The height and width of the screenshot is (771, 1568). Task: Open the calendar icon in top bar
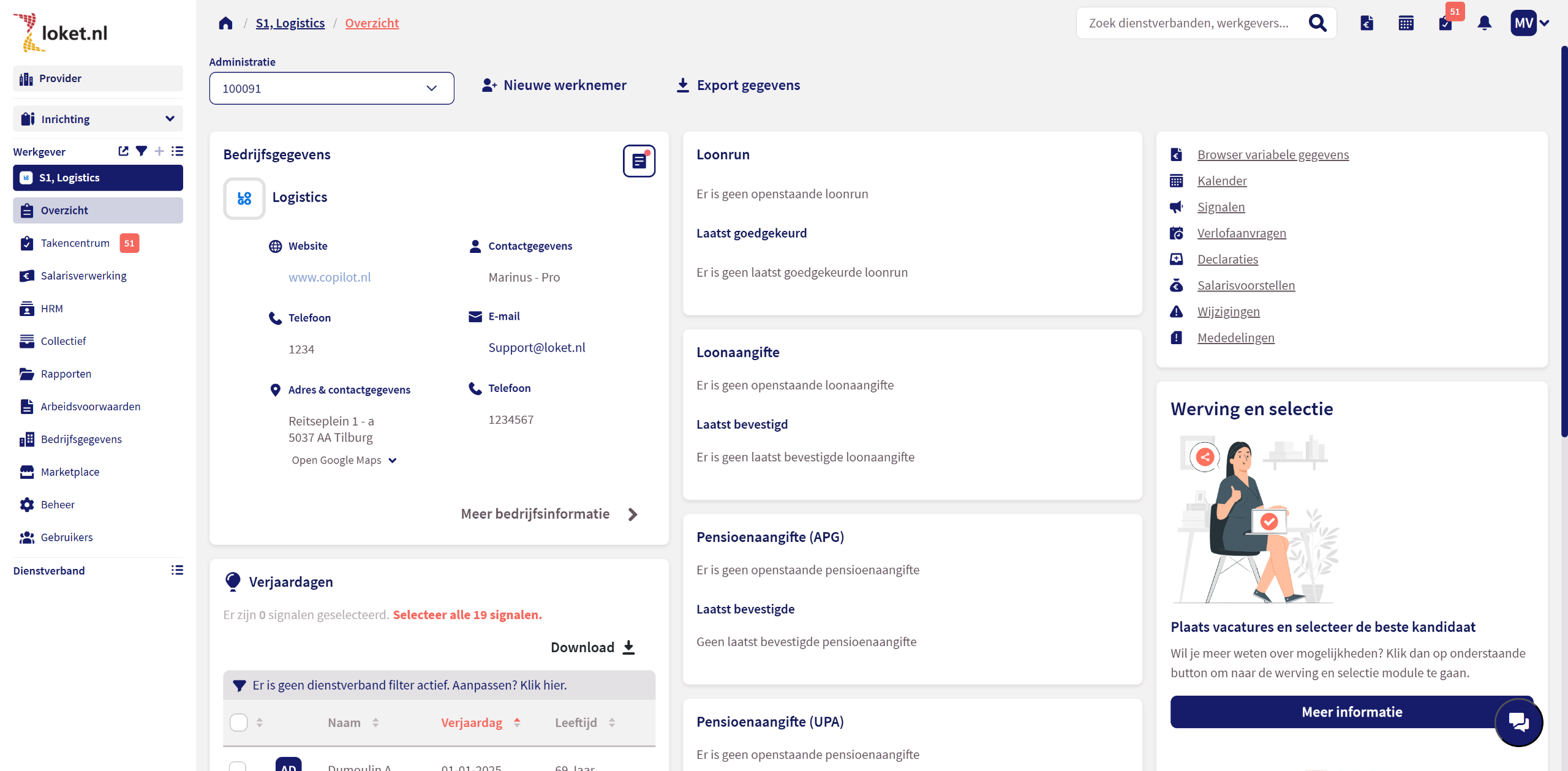pos(1406,23)
